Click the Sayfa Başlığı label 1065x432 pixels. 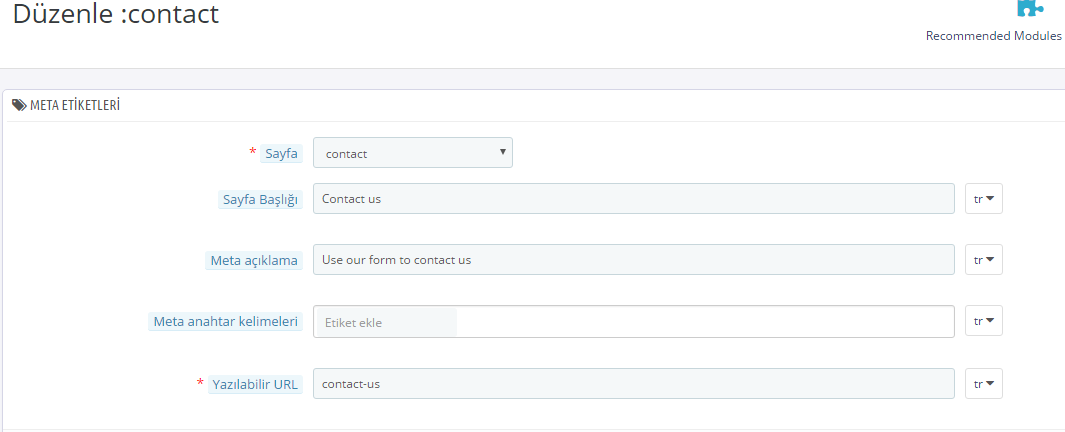[260, 200]
